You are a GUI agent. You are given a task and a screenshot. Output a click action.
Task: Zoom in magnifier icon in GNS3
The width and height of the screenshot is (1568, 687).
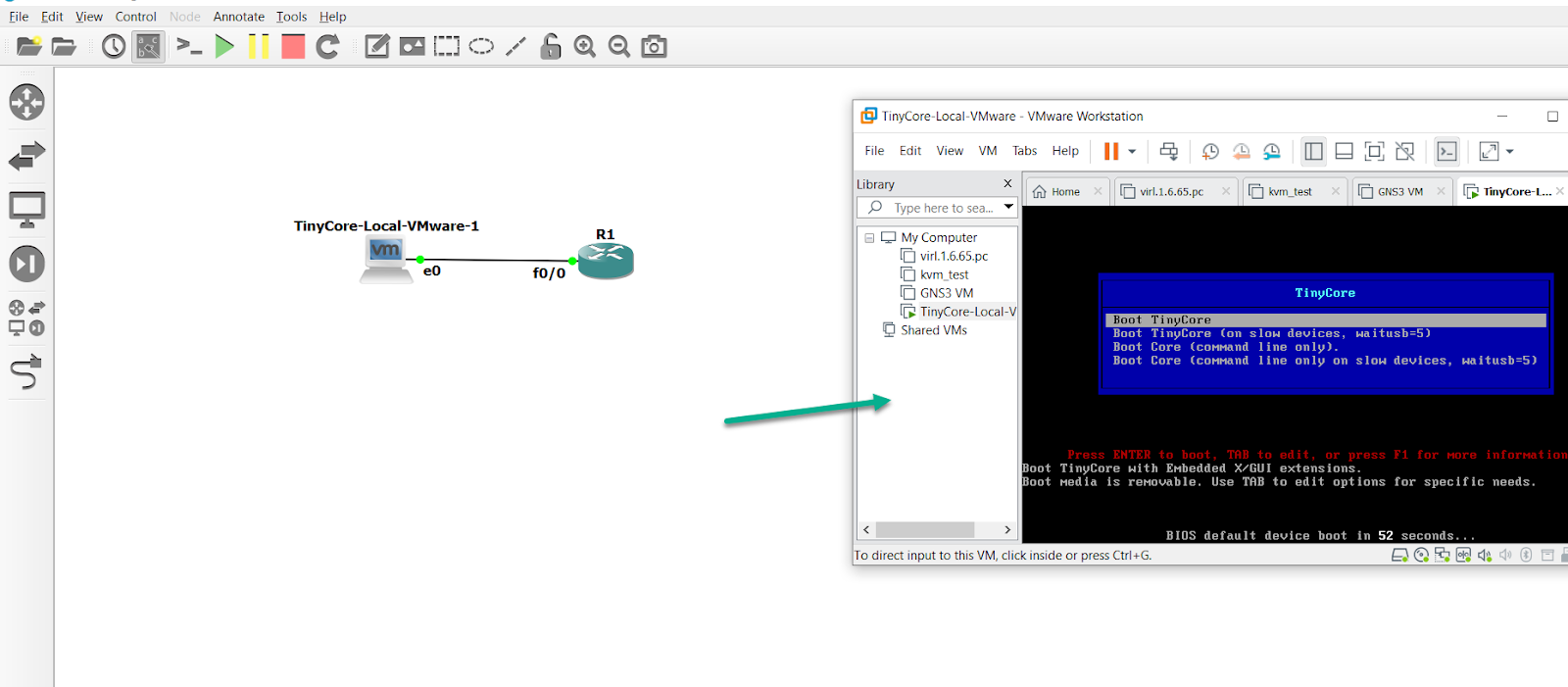point(585,46)
